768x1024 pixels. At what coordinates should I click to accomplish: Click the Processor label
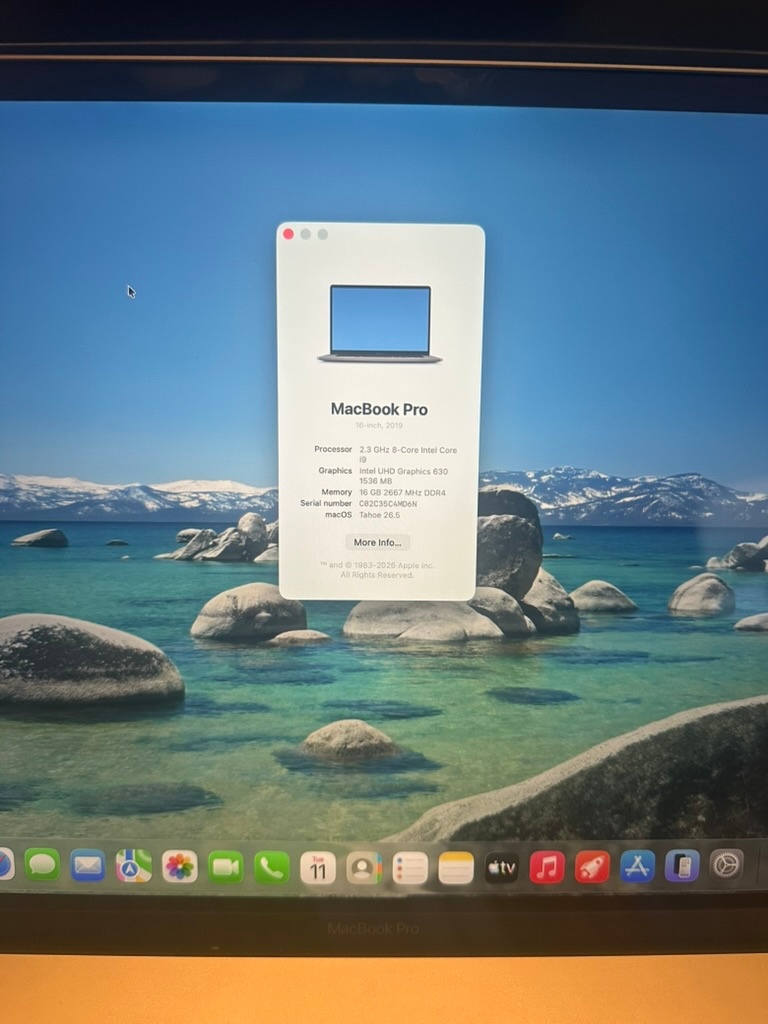click(x=333, y=449)
